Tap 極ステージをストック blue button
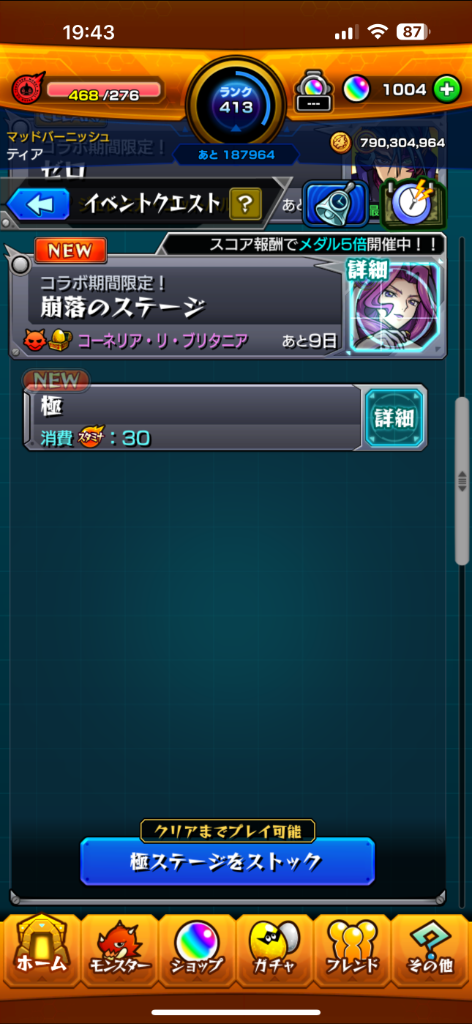Image resolution: width=472 pixels, height=1024 pixels. (x=228, y=861)
